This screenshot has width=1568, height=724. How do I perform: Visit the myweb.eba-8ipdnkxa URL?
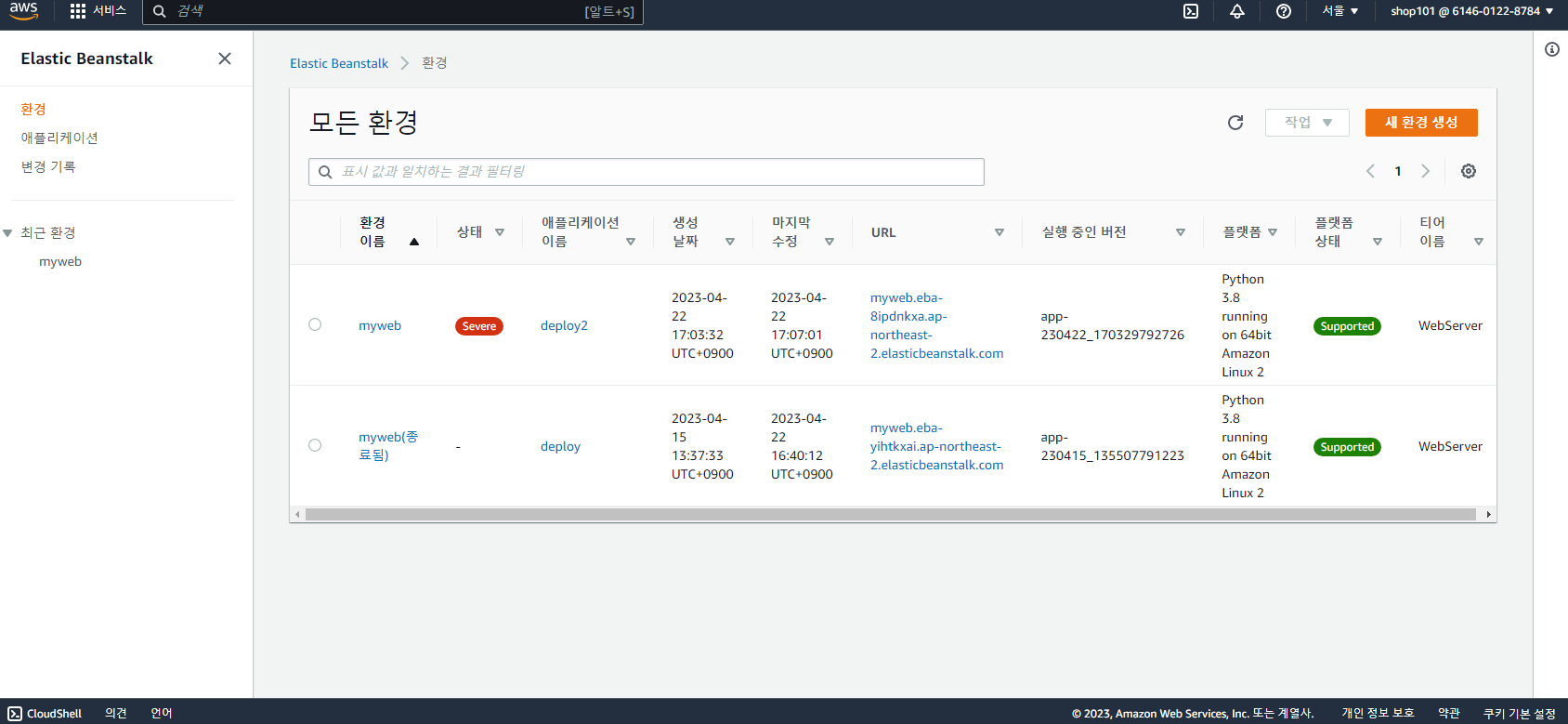[x=936, y=325]
